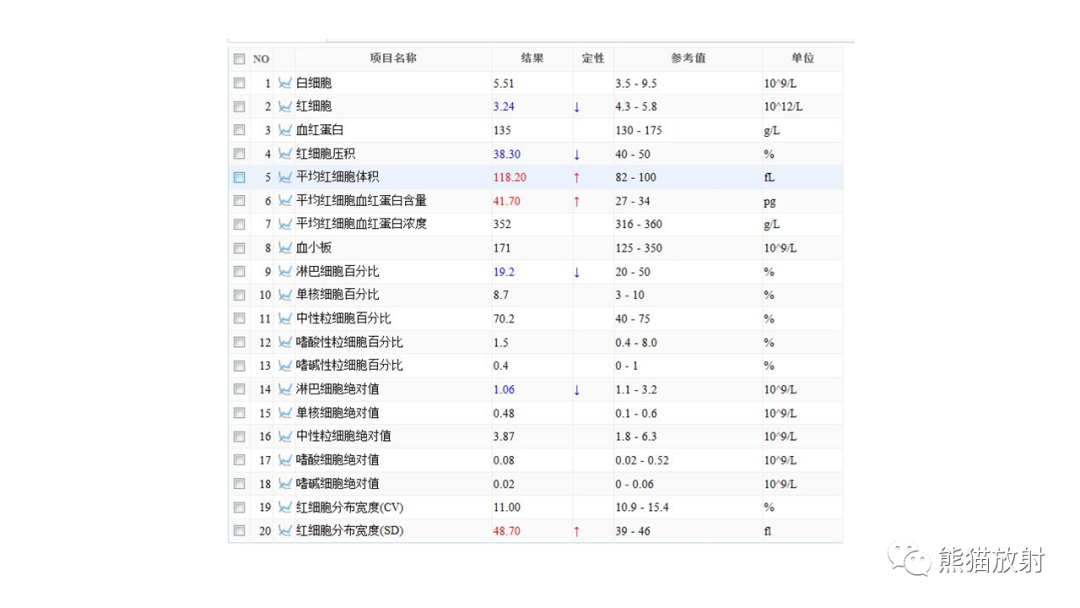Click the 定性 column header
The height and width of the screenshot is (608, 1080).
[x=592, y=58]
